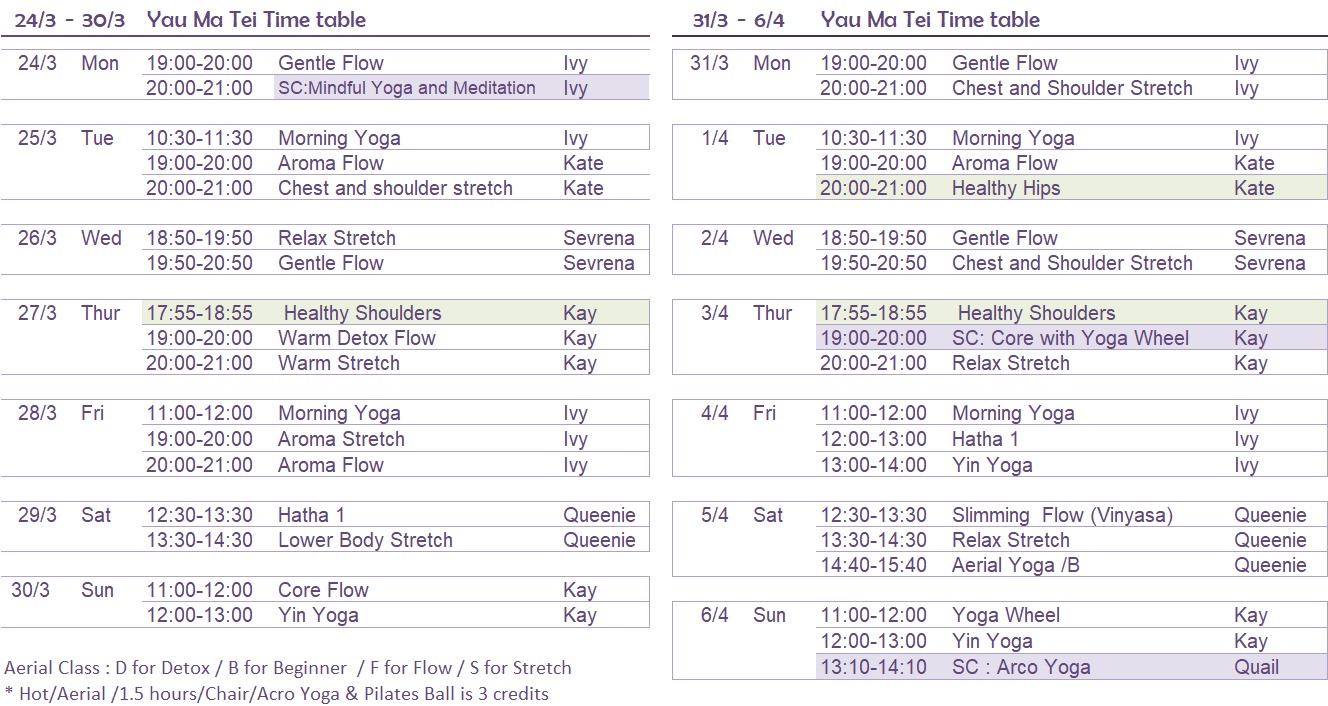Select Core Flow on Sunday 30/3
1328x706 pixels.
(323, 590)
